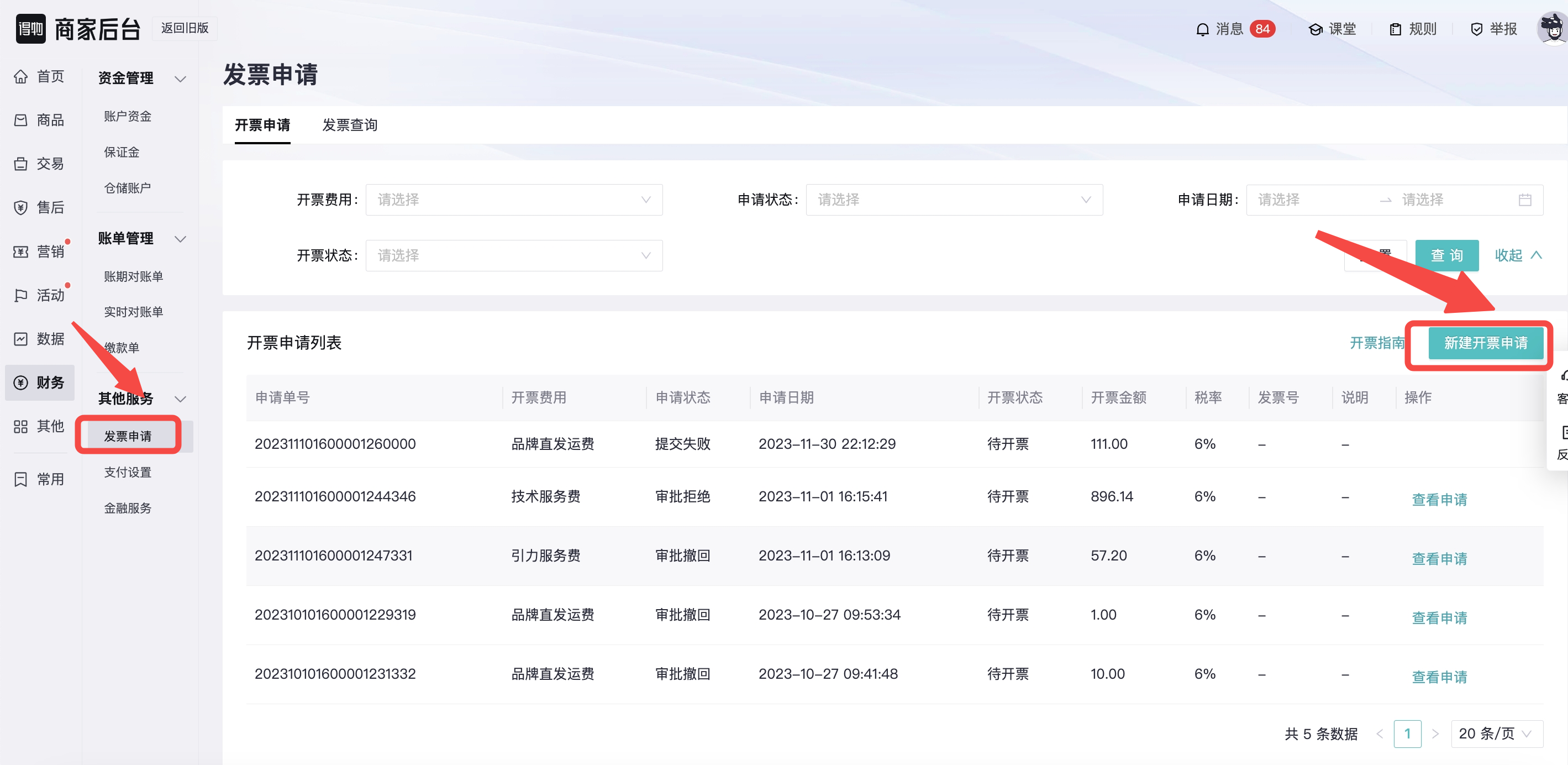Click the 896.14 amount cell
1568x765 pixels.
pyautogui.click(x=1112, y=497)
